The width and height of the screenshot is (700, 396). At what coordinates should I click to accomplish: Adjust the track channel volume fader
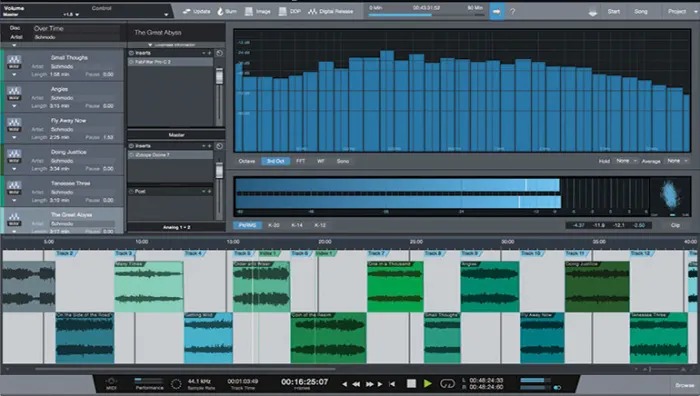coord(219,76)
